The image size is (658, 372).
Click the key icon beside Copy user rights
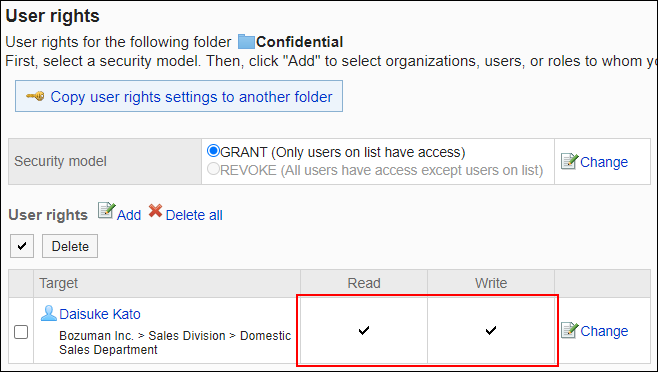(x=35, y=97)
